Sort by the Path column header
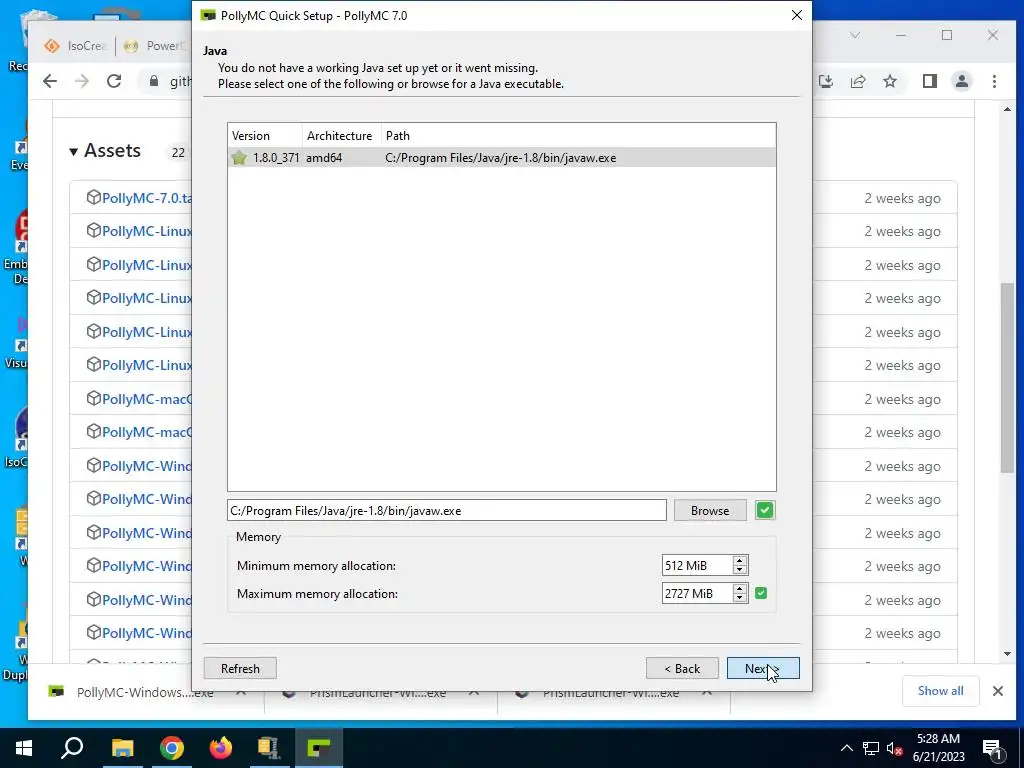This screenshot has width=1024, height=768. pos(578,136)
